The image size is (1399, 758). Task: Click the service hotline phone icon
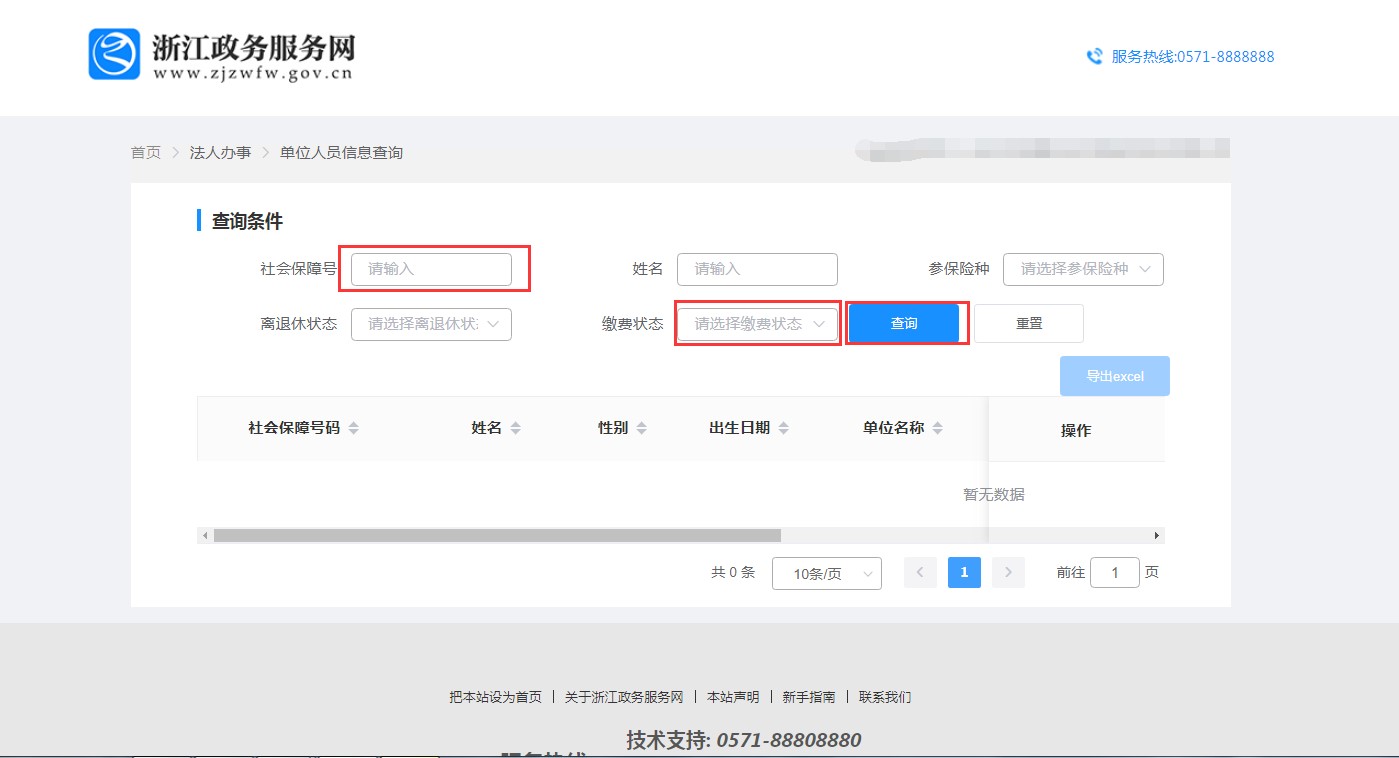(1095, 57)
